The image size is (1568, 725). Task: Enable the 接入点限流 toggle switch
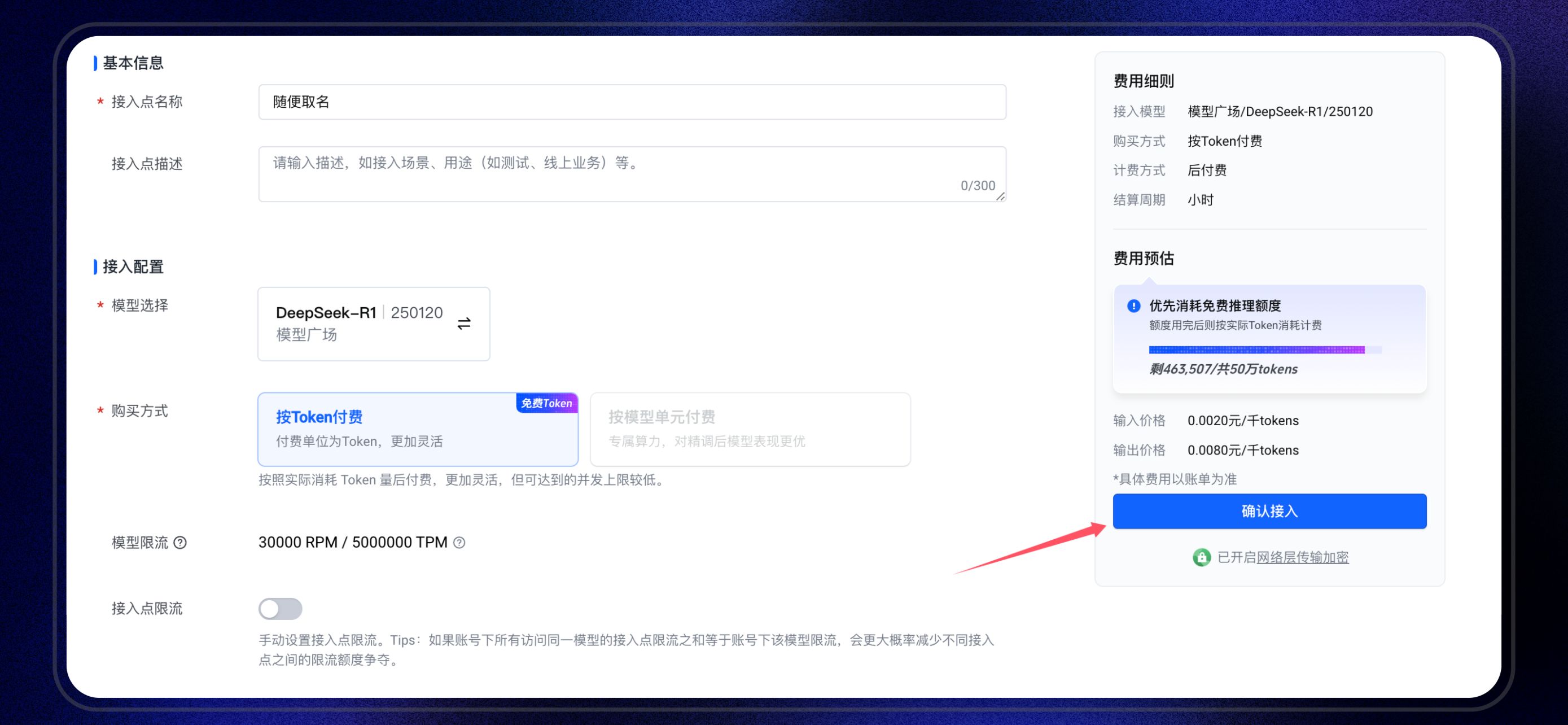(x=280, y=608)
